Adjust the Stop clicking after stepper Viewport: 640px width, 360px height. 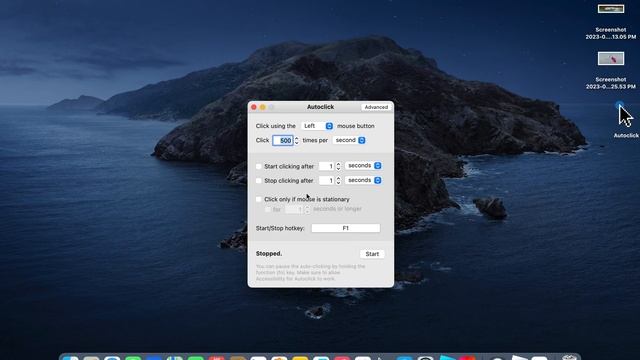pyautogui.click(x=338, y=180)
